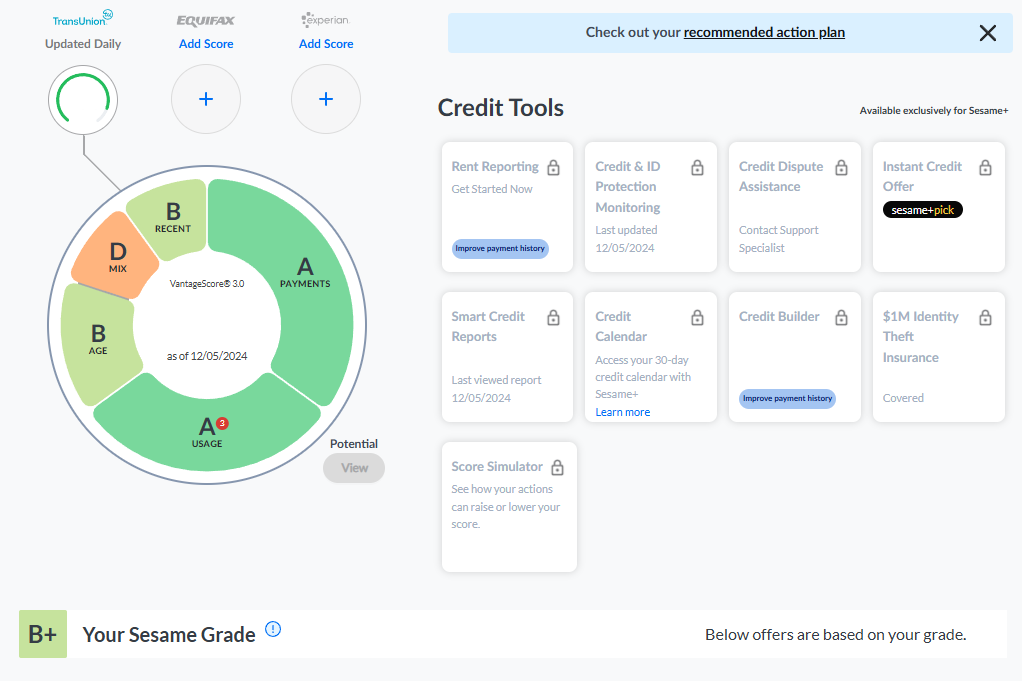
Task: Click the Equifax logo
Action: (205, 20)
